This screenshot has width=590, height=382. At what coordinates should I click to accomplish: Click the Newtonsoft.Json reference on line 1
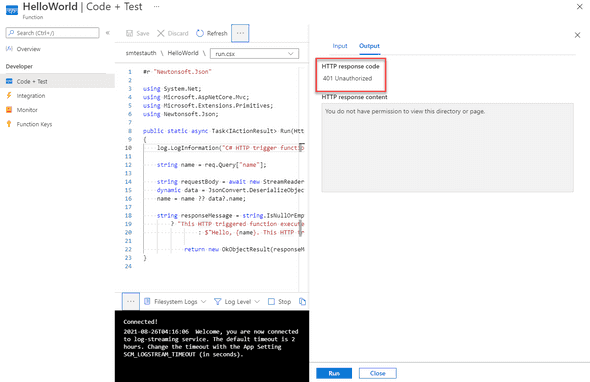182,72
